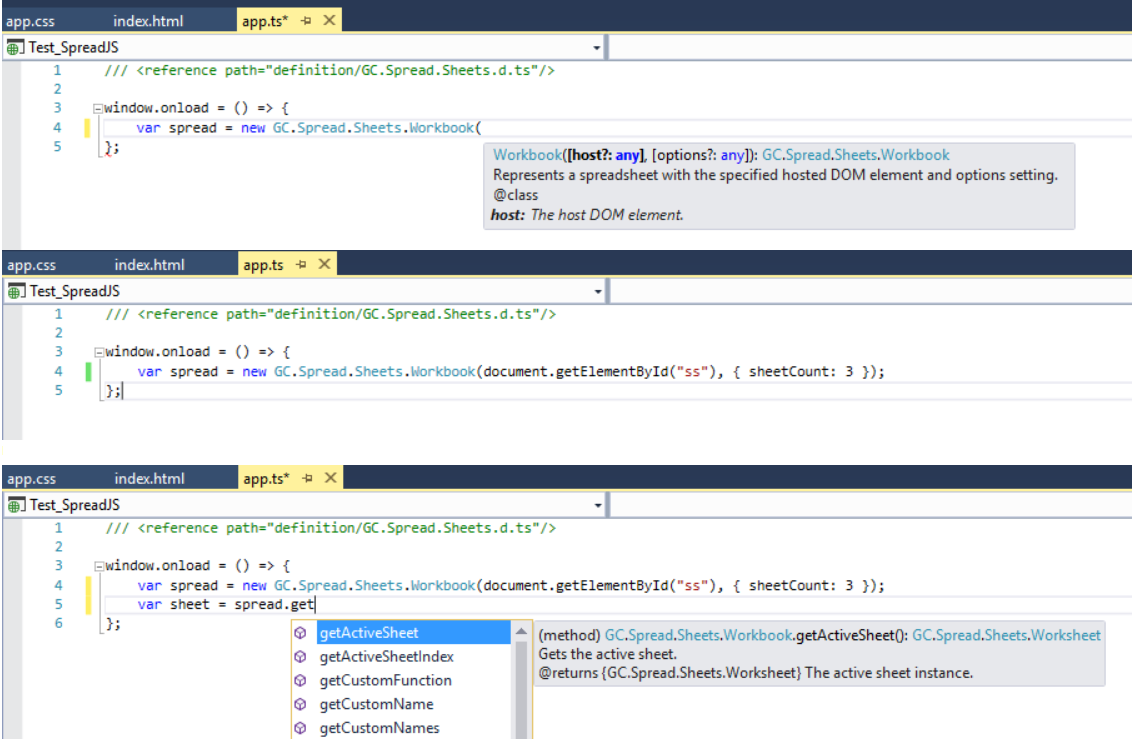
Task: Click the method icon beside getActiveSheet
Action: pos(299,633)
